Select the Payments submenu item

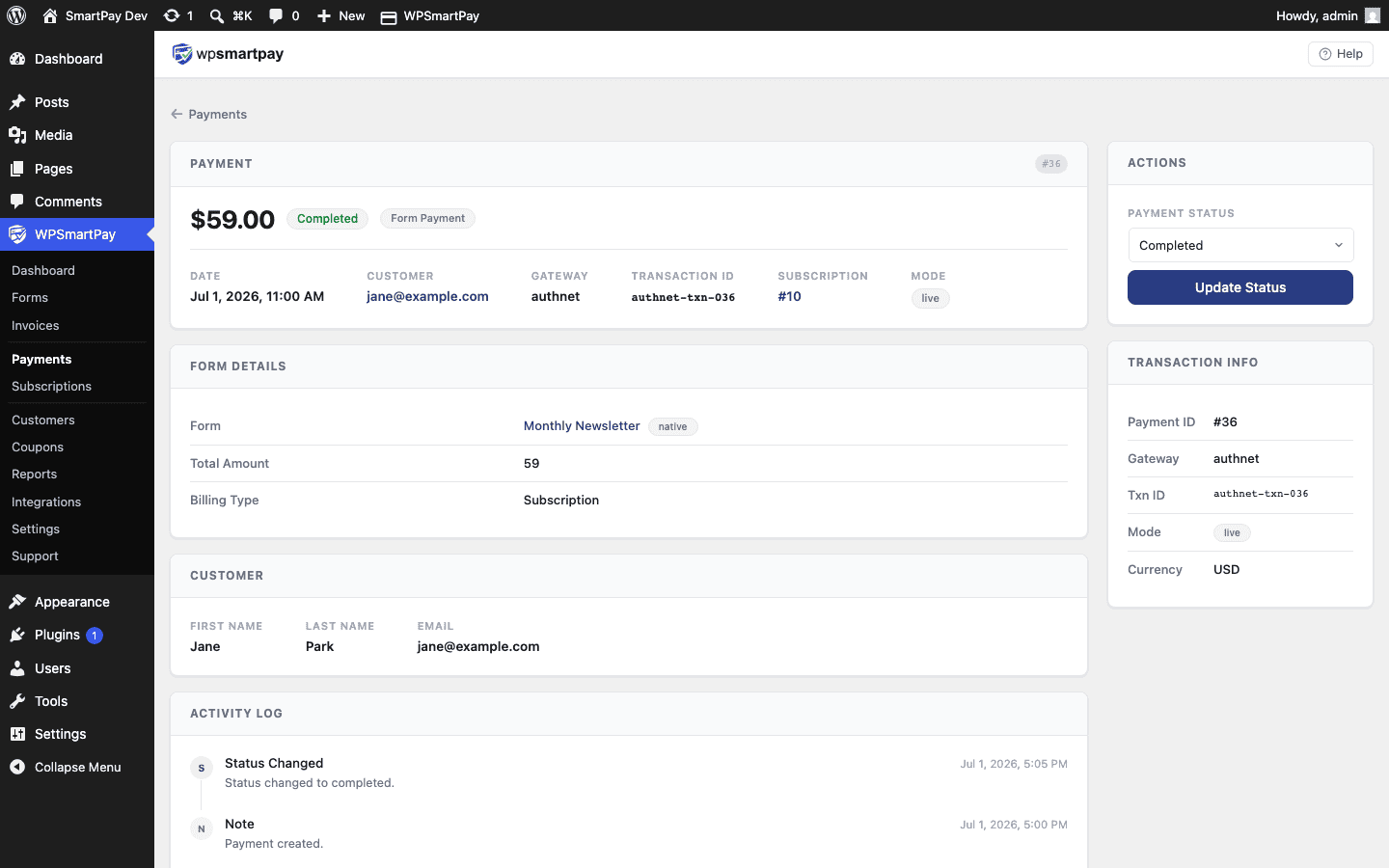point(41,360)
